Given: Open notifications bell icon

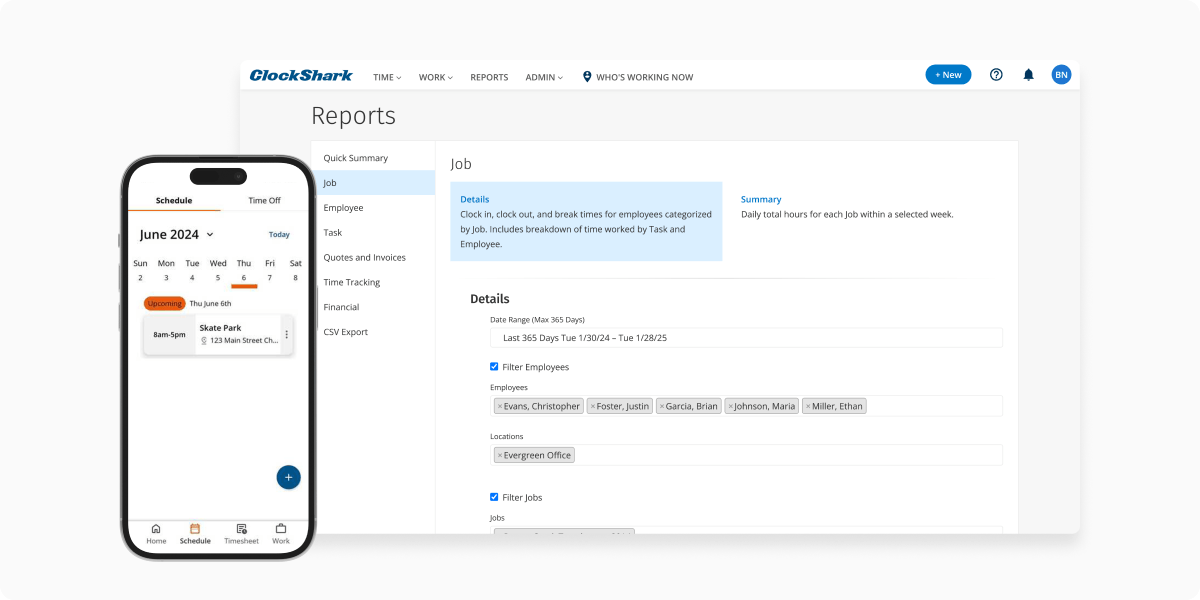Looking at the screenshot, I should (x=1028, y=75).
